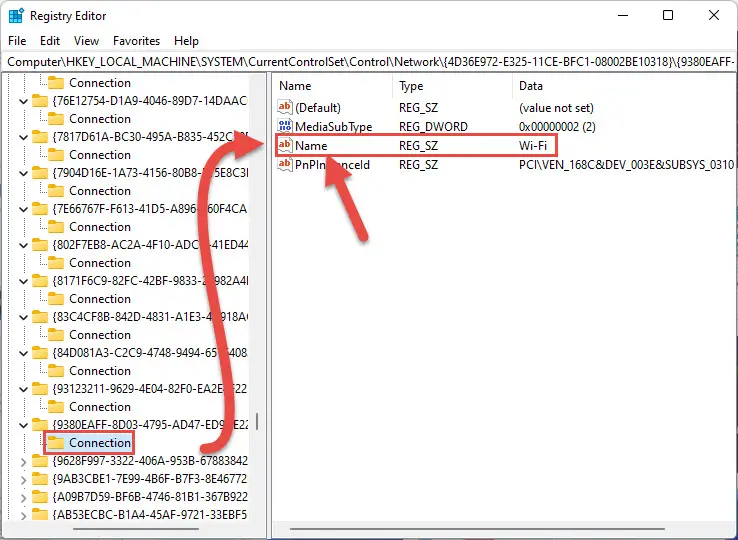Minimize the Registry Editor window
The image size is (738, 540).
click(x=623, y=16)
